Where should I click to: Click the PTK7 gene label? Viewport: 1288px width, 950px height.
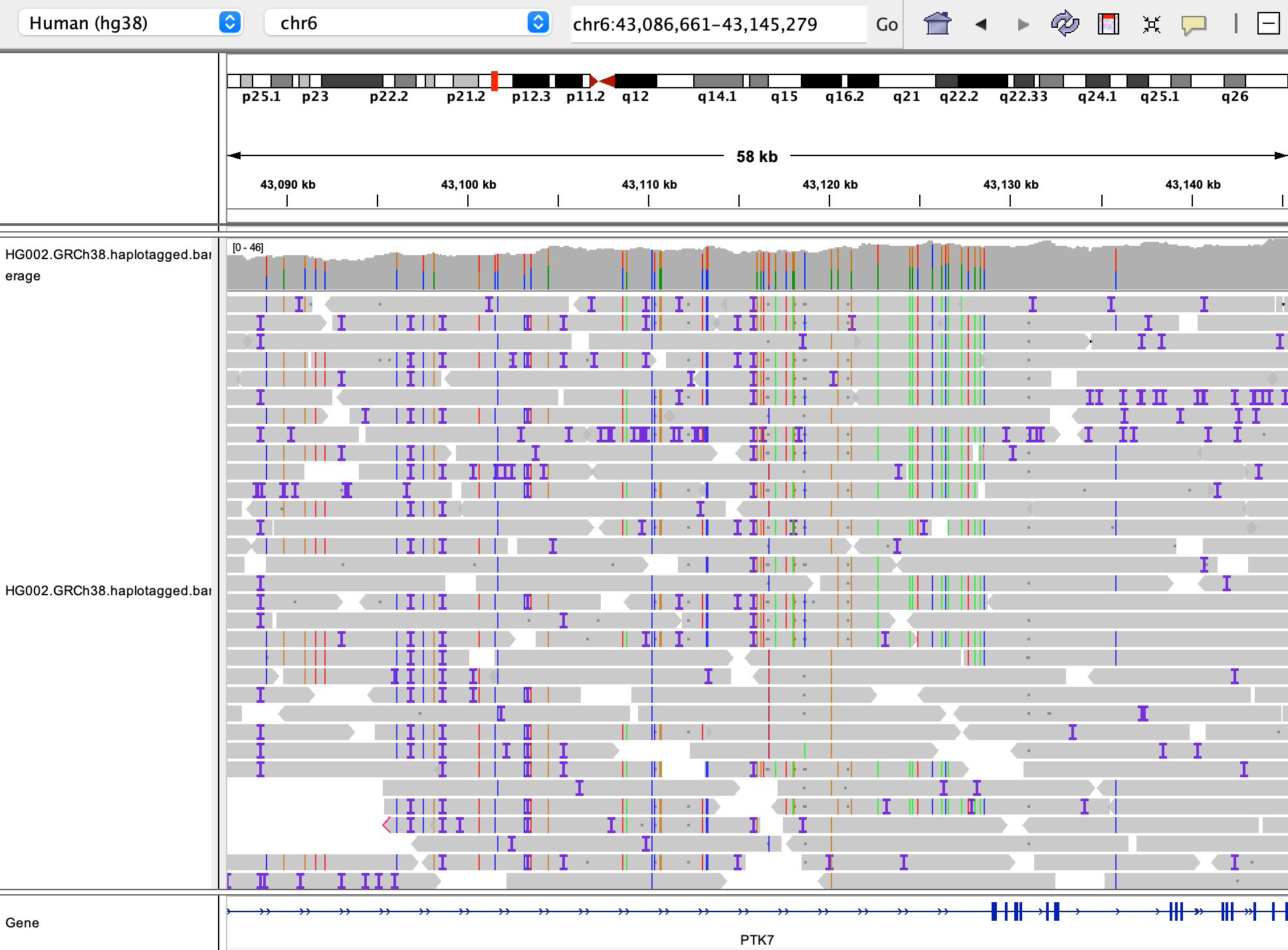[x=757, y=940]
